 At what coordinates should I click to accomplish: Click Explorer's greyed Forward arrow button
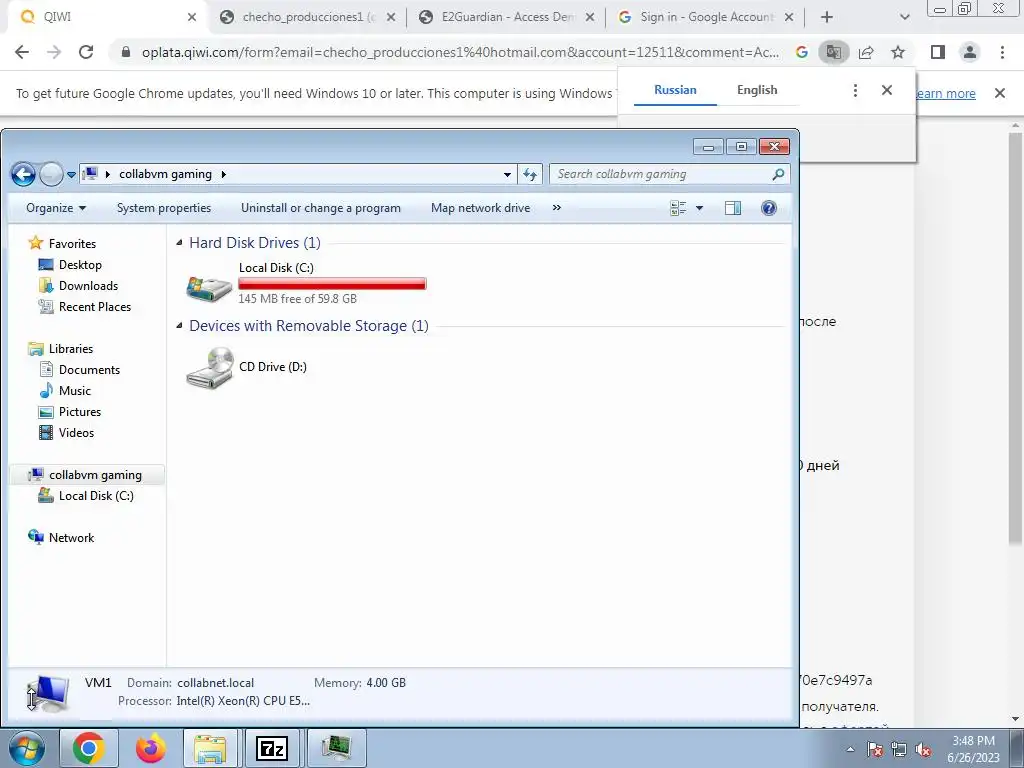pos(51,174)
